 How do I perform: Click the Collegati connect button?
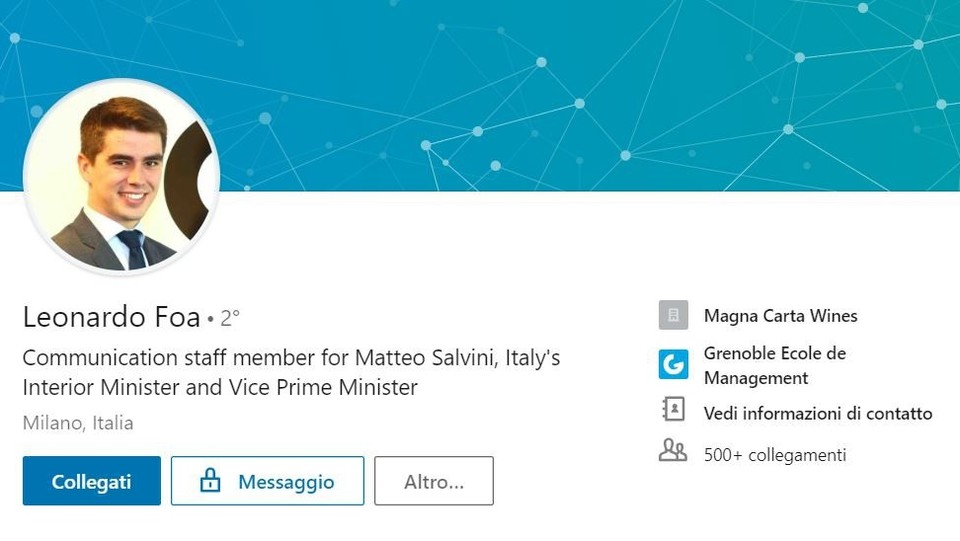pos(92,481)
